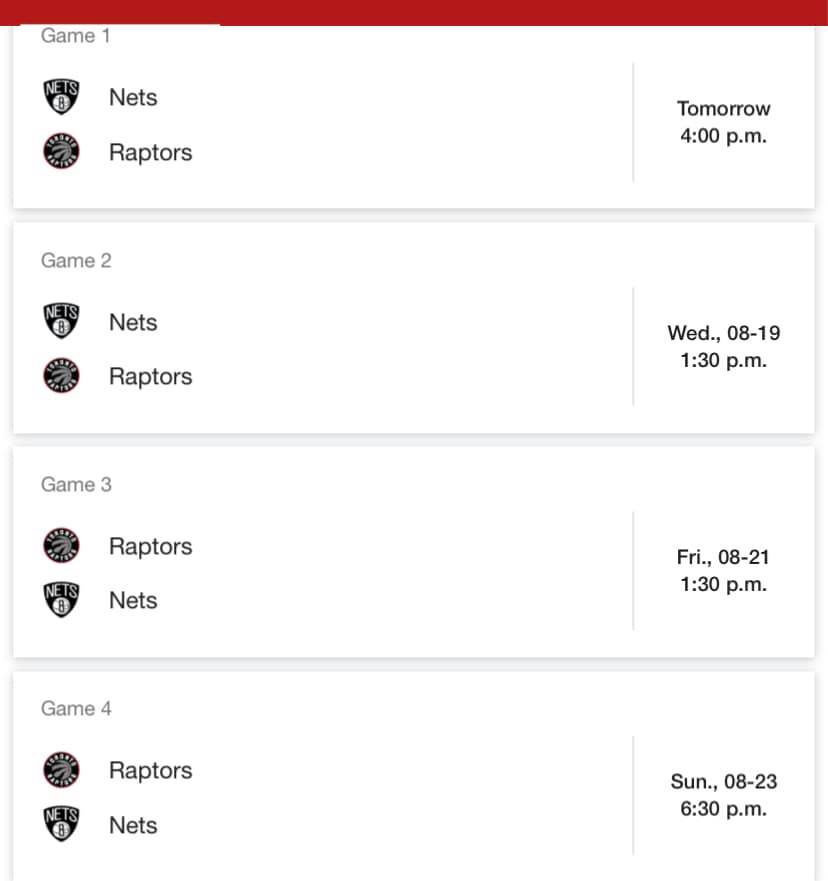828x881 pixels.
Task: Click the Nets logo in Game 4
Action: point(61,824)
